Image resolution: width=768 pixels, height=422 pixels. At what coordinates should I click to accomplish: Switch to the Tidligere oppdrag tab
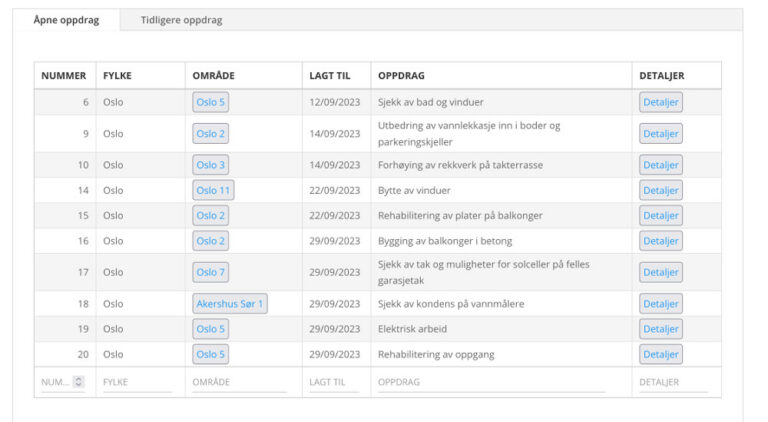(x=181, y=20)
